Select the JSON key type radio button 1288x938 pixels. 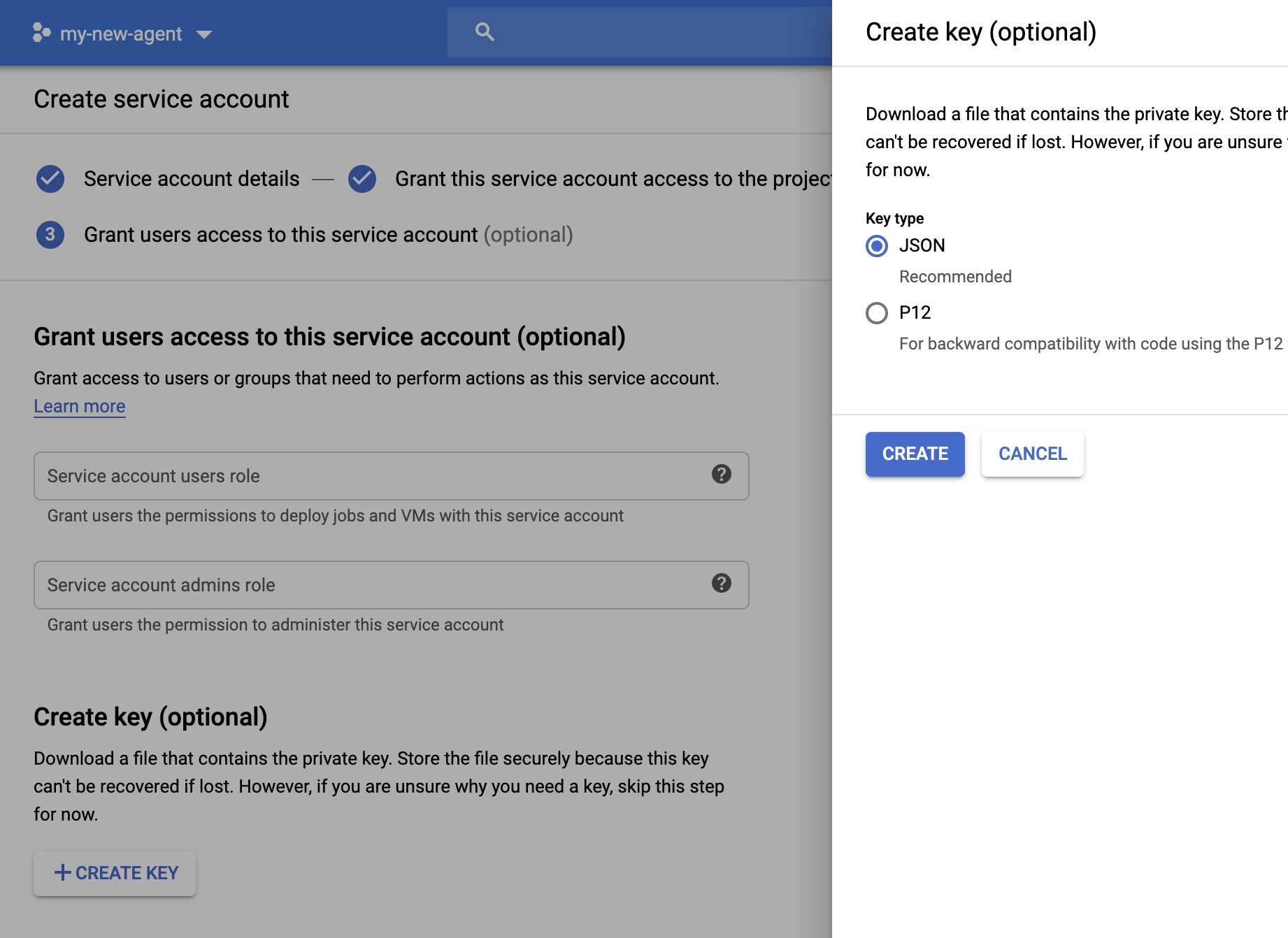[877, 246]
